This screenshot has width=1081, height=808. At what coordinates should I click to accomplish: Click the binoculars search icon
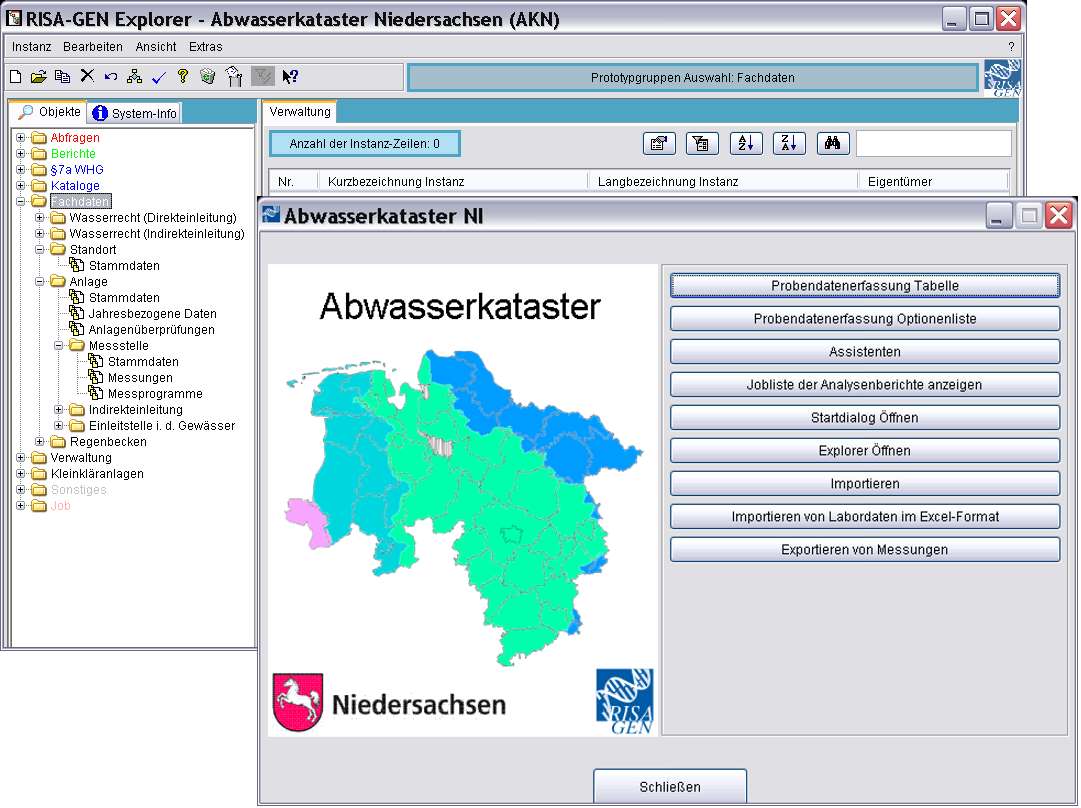pyautogui.click(x=832, y=144)
